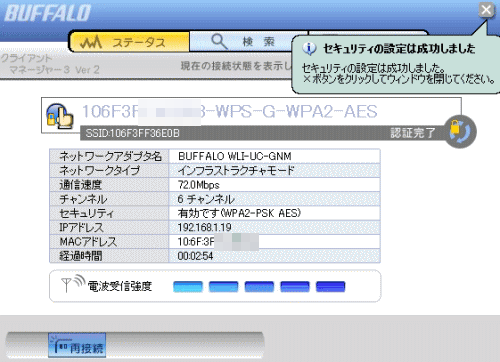The image size is (500, 362).
Task: Click the 00:02:54 elapsed time value
Action: (195, 256)
